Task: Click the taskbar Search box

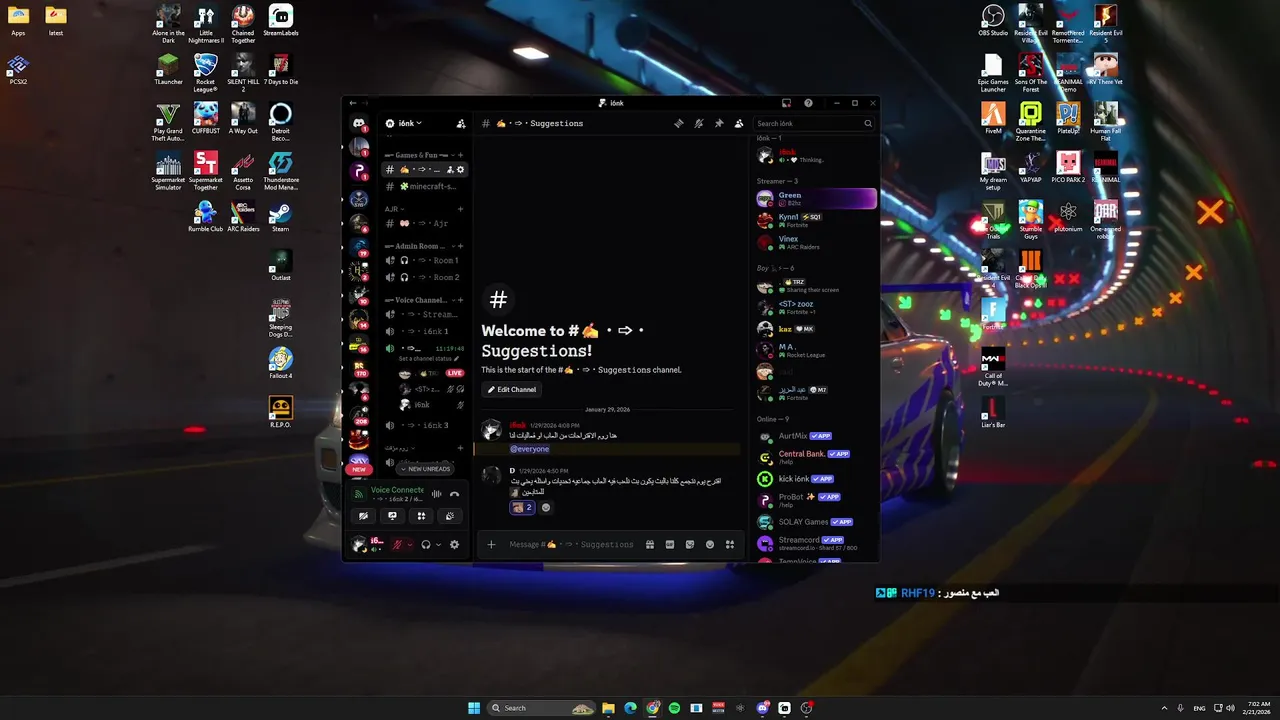Action: point(541,708)
